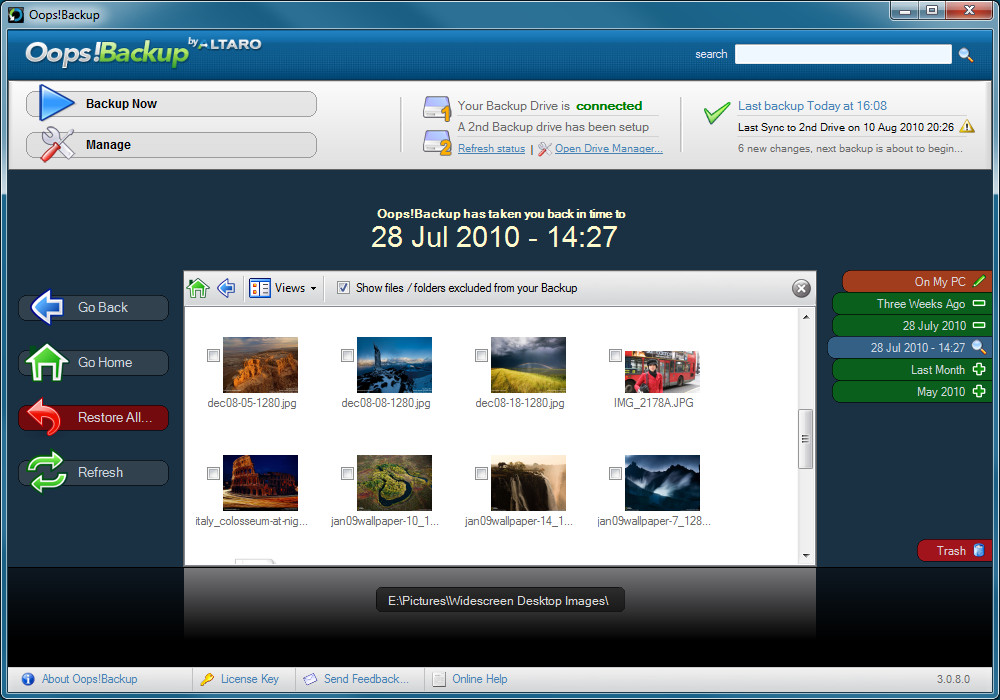This screenshot has width=1000, height=700.
Task: Select the Last Month tab label
Action: (938, 370)
